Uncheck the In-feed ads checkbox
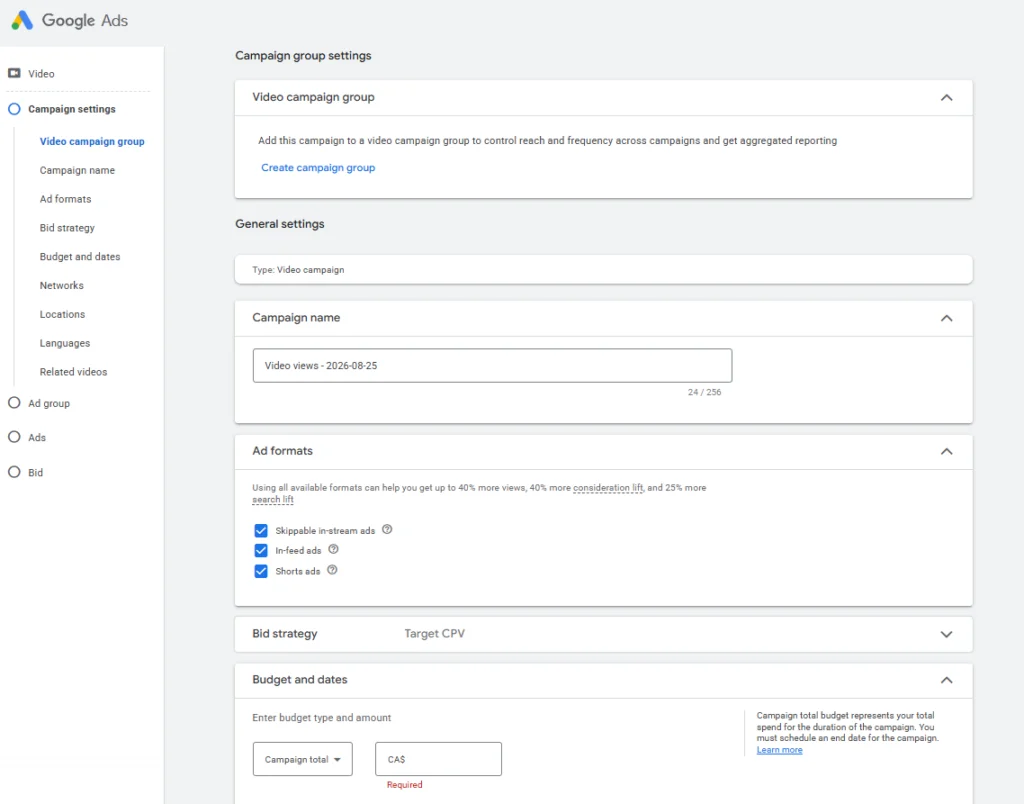The image size is (1024, 804). (x=261, y=551)
